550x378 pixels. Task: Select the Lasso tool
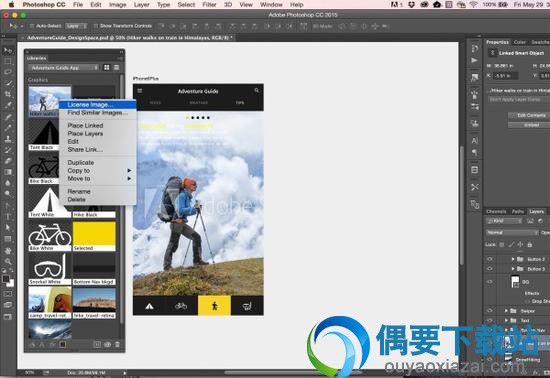pos(7,72)
